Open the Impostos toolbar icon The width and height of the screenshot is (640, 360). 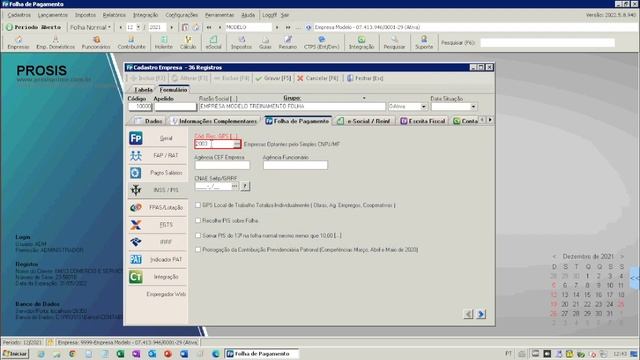[241, 42]
